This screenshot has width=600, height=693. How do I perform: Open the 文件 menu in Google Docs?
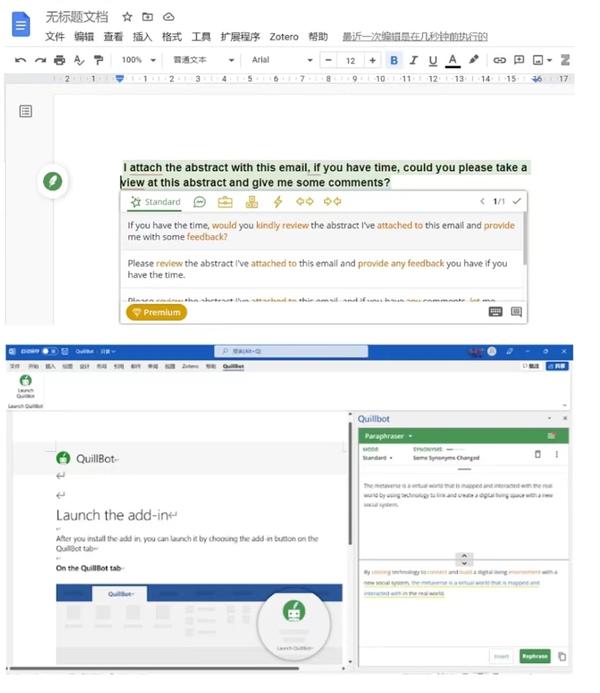click(55, 37)
